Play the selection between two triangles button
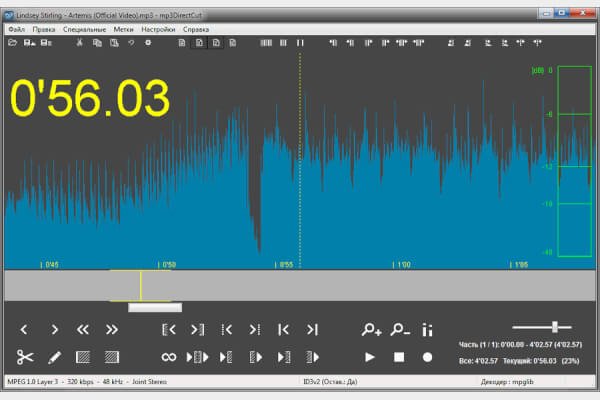 pos(197,357)
